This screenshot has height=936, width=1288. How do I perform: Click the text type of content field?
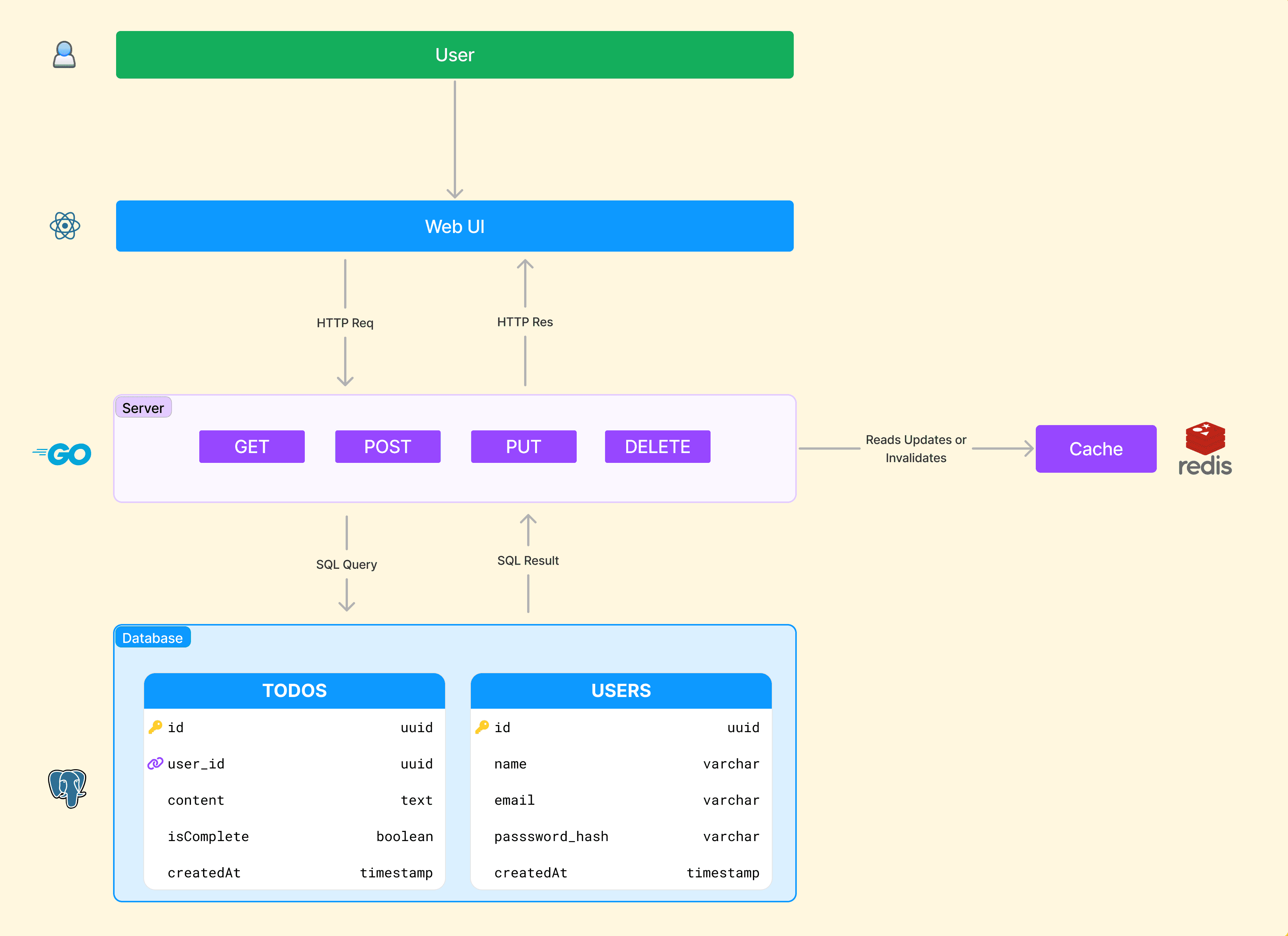coord(417,800)
